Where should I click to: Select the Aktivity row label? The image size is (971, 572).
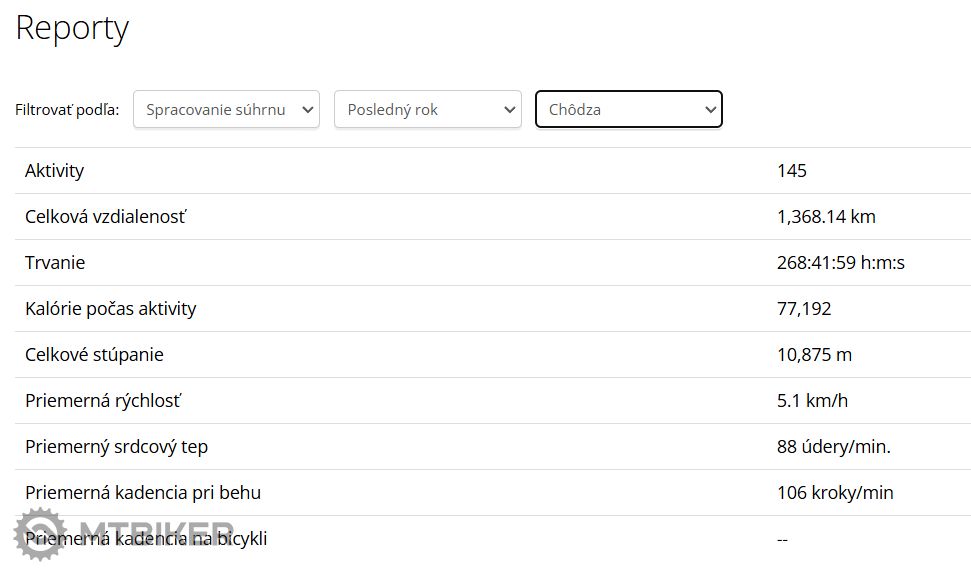pyautogui.click(x=54, y=171)
